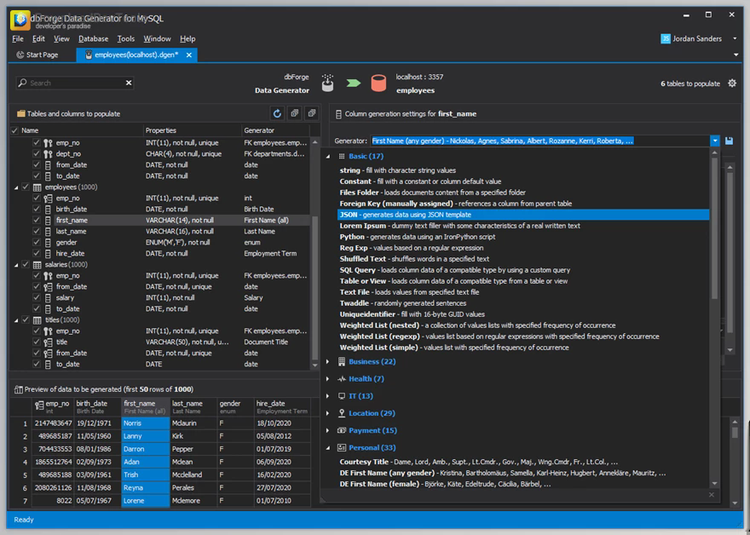750x535 pixels.
Task: Expand the Business (22) generator group
Action: [x=328, y=361]
